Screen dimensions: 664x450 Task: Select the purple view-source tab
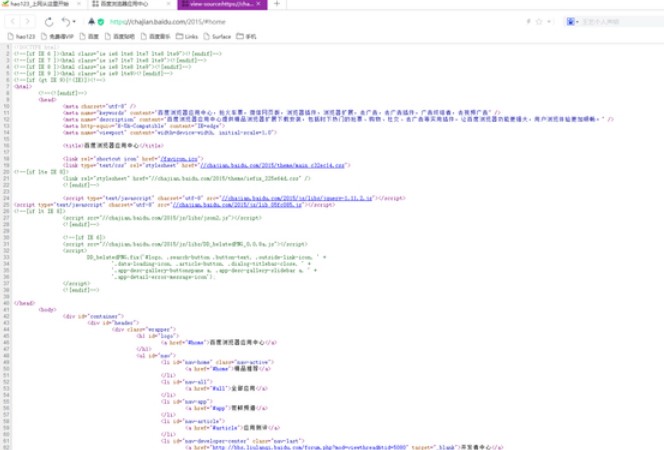[222, 4]
